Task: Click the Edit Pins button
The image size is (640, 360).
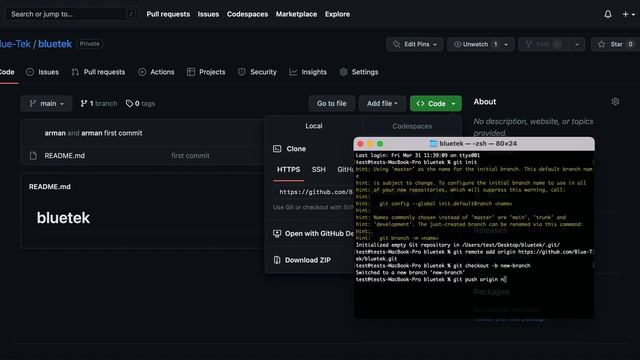Action: pyautogui.click(x=415, y=44)
